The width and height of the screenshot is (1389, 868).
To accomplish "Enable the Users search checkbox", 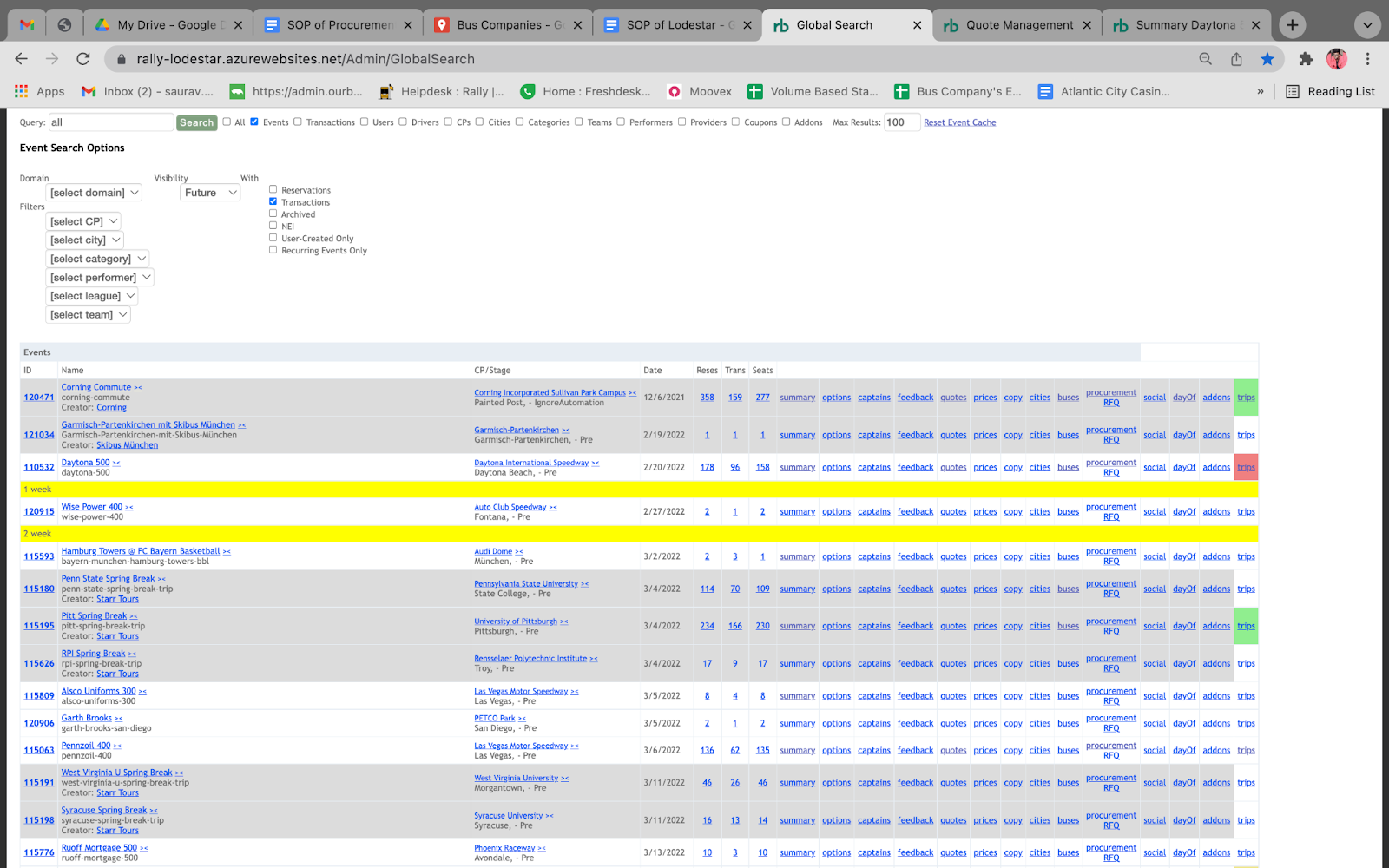I will [x=364, y=122].
